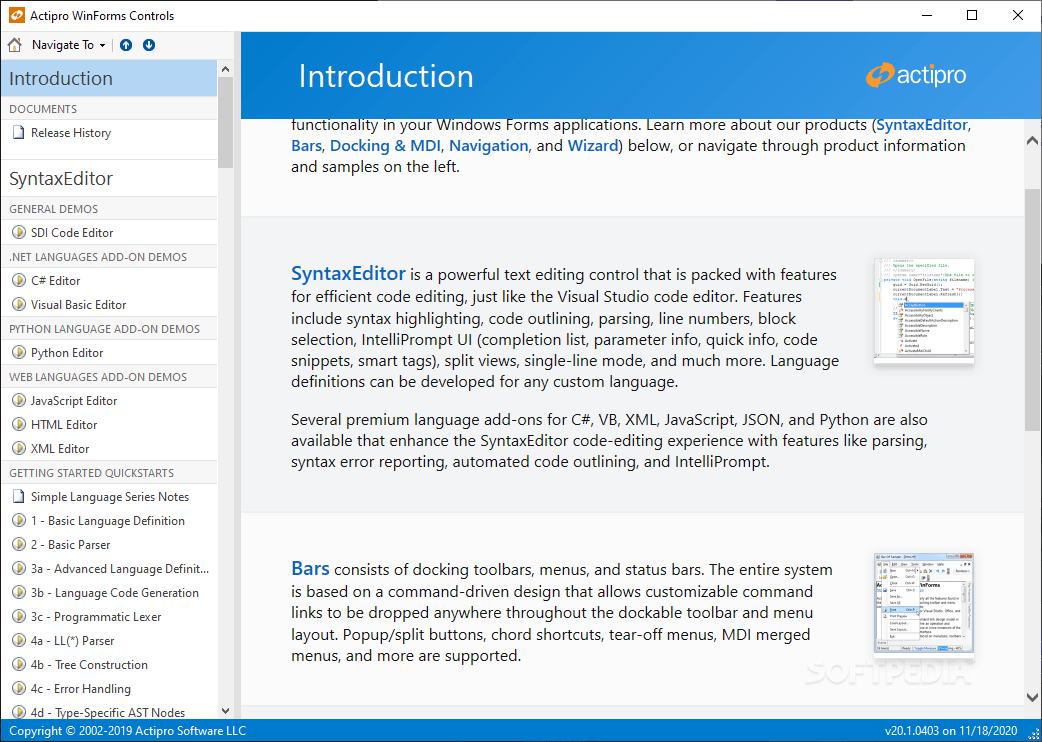Click the sidebar scroll down arrow

tap(225, 711)
